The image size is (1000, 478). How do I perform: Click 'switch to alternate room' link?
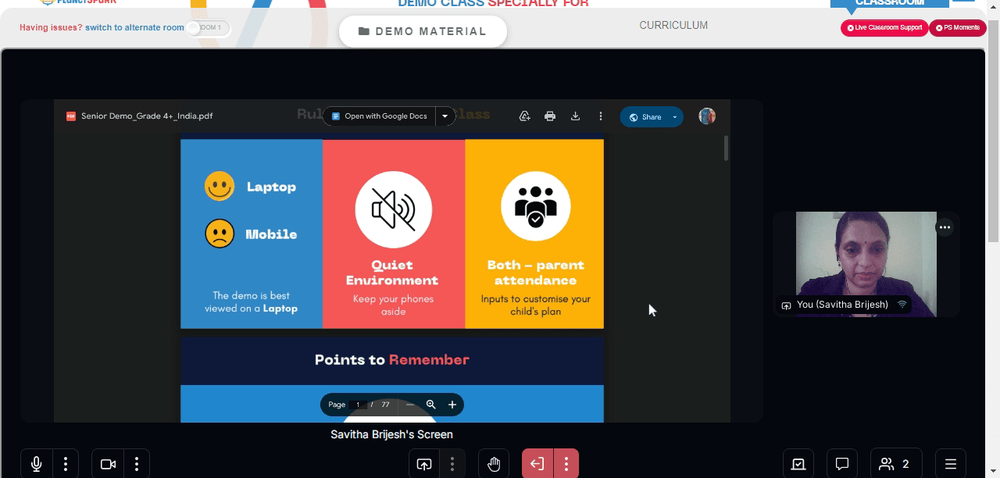click(x=135, y=28)
